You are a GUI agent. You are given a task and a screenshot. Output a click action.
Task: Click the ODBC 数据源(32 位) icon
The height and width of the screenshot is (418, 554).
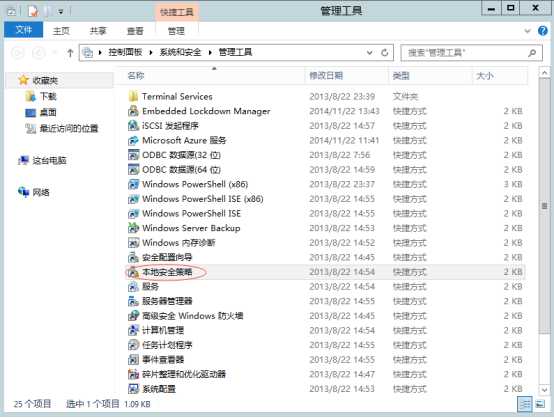point(133,155)
